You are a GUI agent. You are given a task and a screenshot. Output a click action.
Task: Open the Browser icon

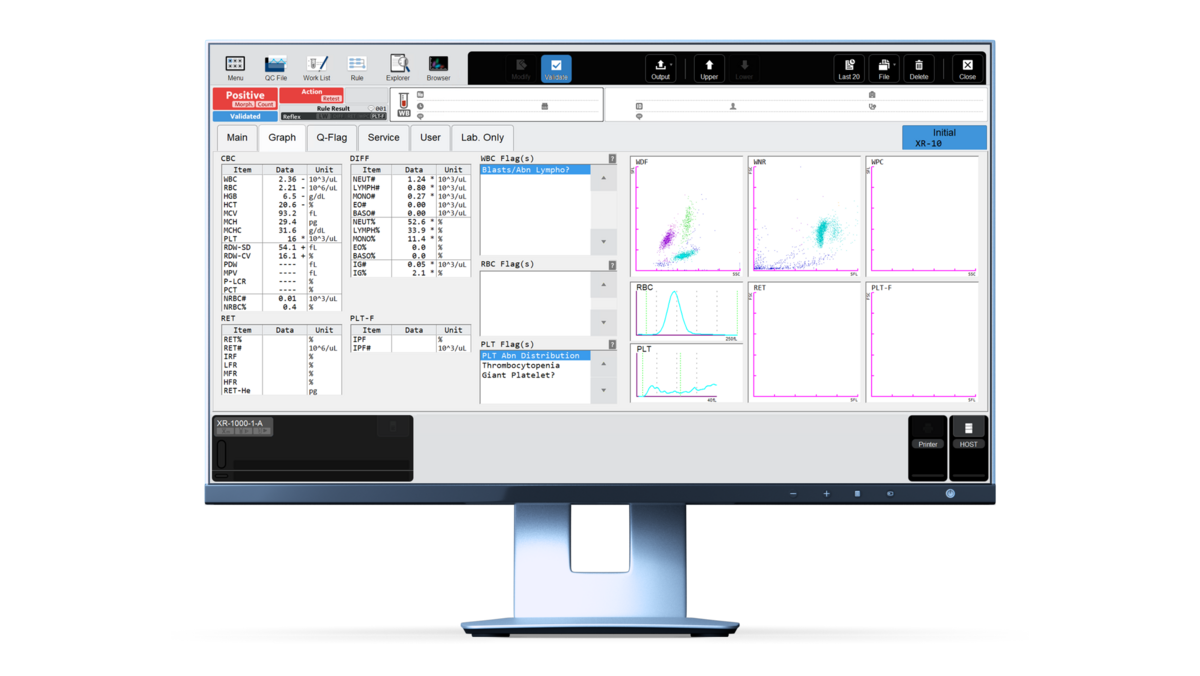438,68
